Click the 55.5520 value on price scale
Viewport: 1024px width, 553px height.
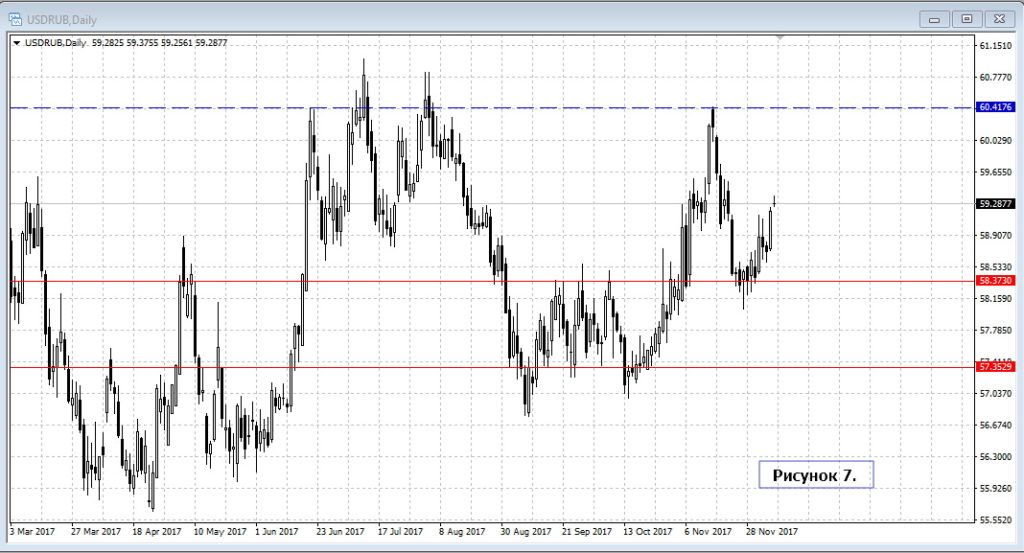coord(997,520)
